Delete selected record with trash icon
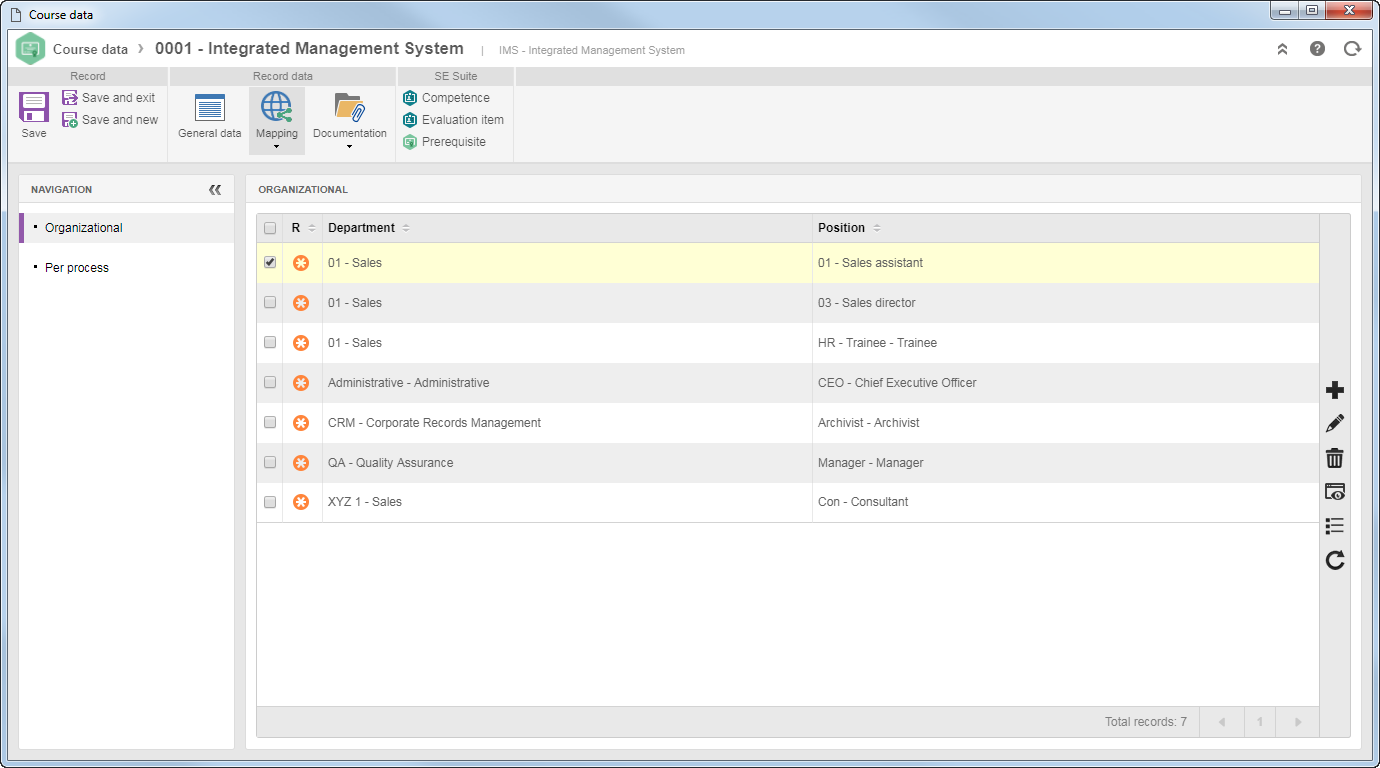 1335,458
